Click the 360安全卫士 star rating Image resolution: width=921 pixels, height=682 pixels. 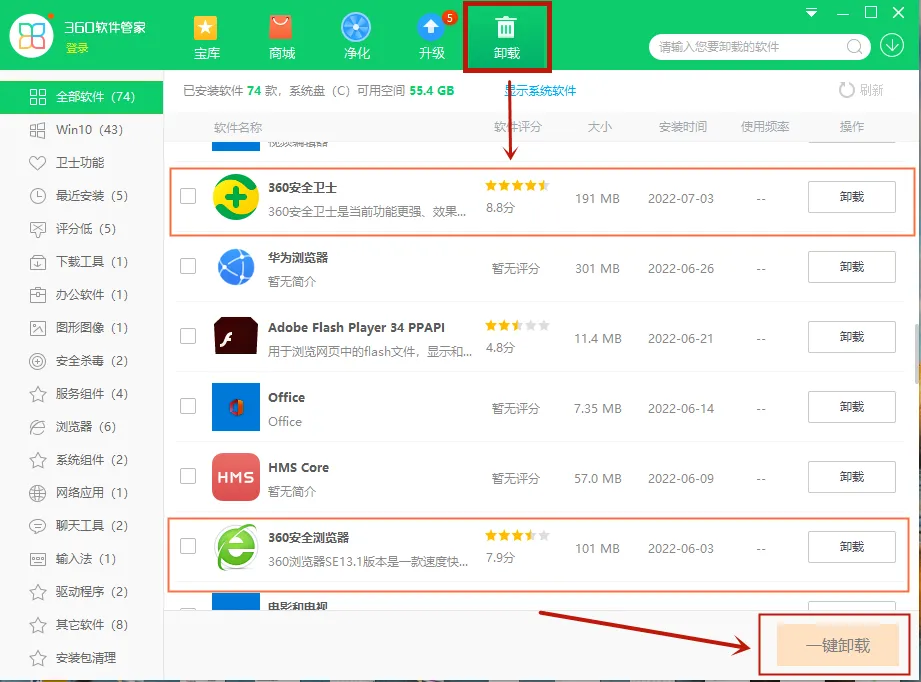517,186
